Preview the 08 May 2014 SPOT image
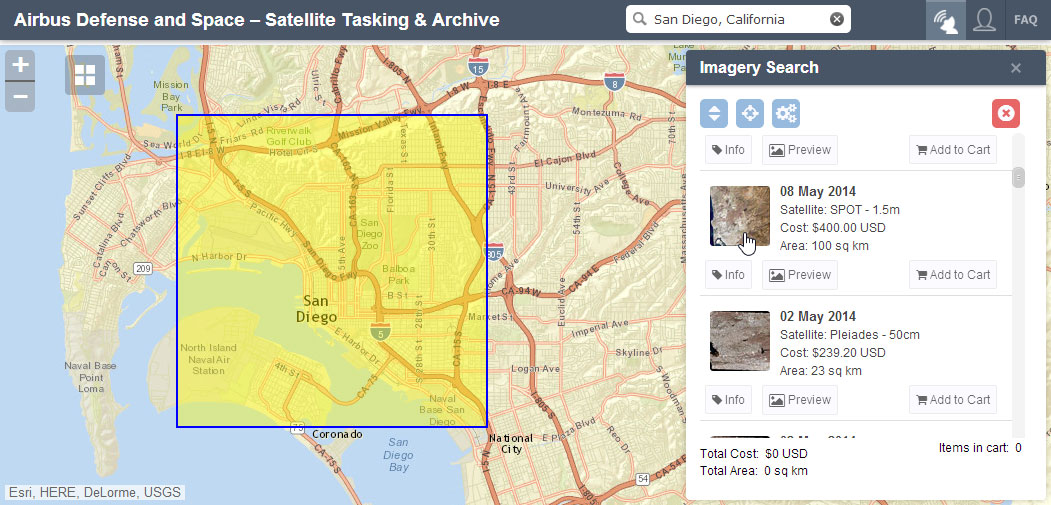 coord(800,274)
